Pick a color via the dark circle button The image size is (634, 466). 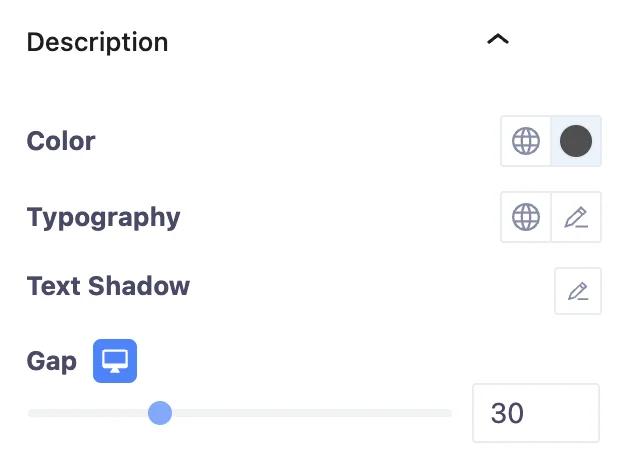576,141
